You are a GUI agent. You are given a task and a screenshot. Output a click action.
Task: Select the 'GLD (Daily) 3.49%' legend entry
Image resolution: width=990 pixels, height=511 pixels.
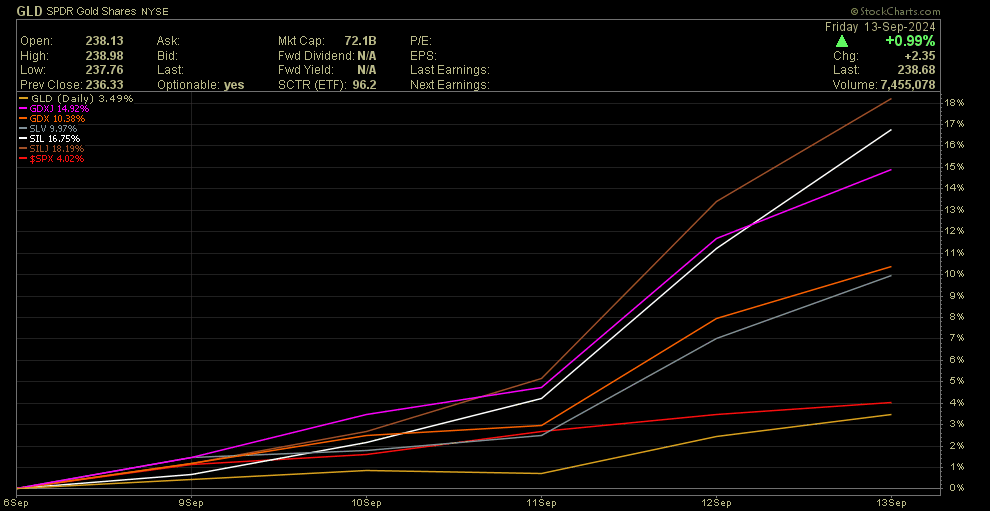[x=76, y=99]
